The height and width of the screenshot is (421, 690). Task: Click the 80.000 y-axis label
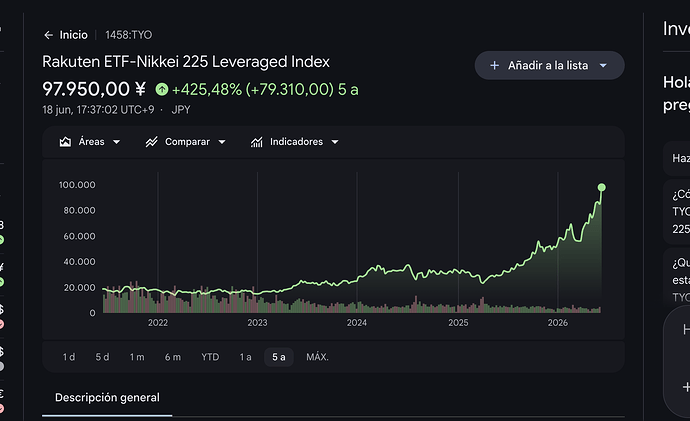[x=79, y=210]
